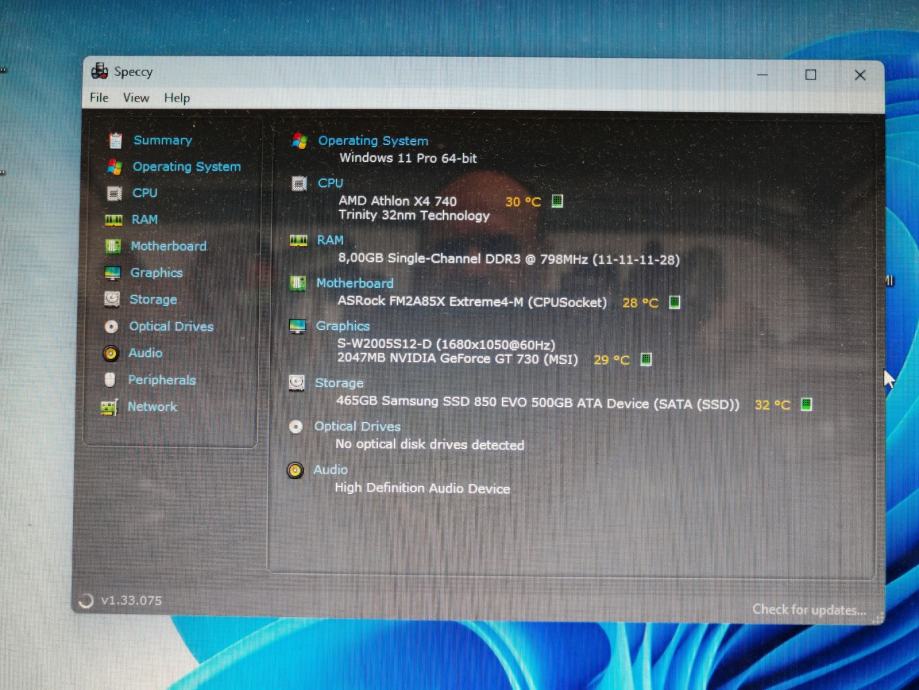The width and height of the screenshot is (919, 690).
Task: Click the Storage drive icon in sidebar
Action: pos(112,300)
